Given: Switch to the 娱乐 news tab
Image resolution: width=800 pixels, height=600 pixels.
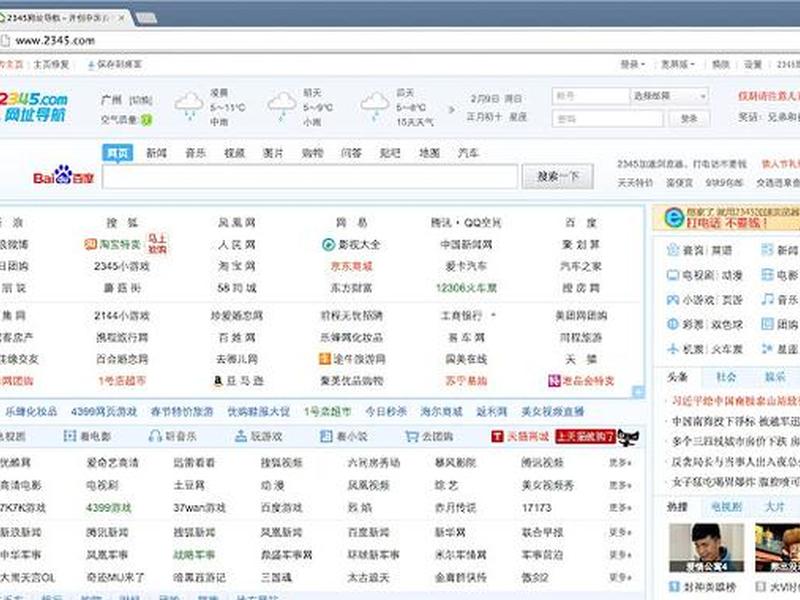Looking at the screenshot, I should pos(774,377).
